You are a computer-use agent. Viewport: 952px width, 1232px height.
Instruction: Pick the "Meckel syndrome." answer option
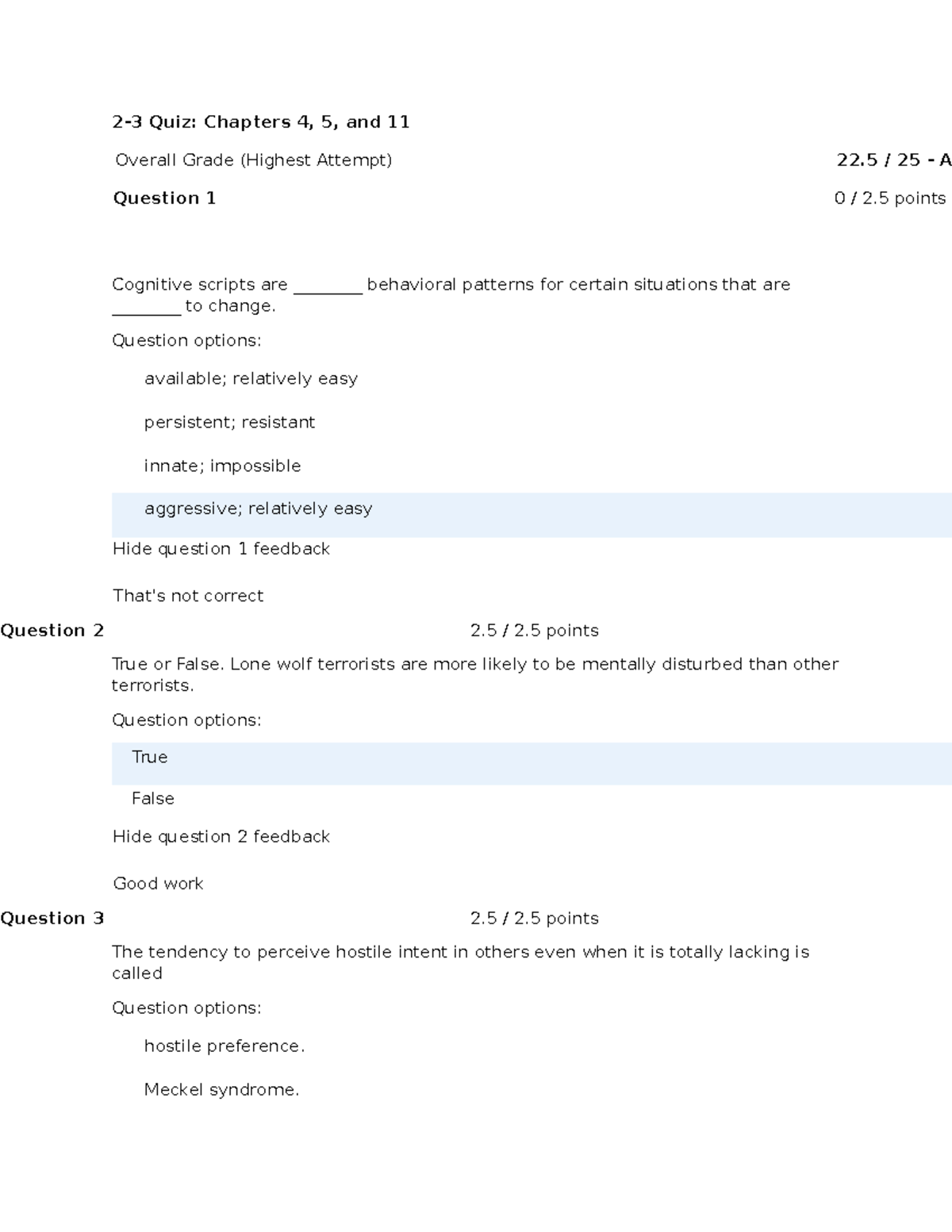[x=221, y=1090]
